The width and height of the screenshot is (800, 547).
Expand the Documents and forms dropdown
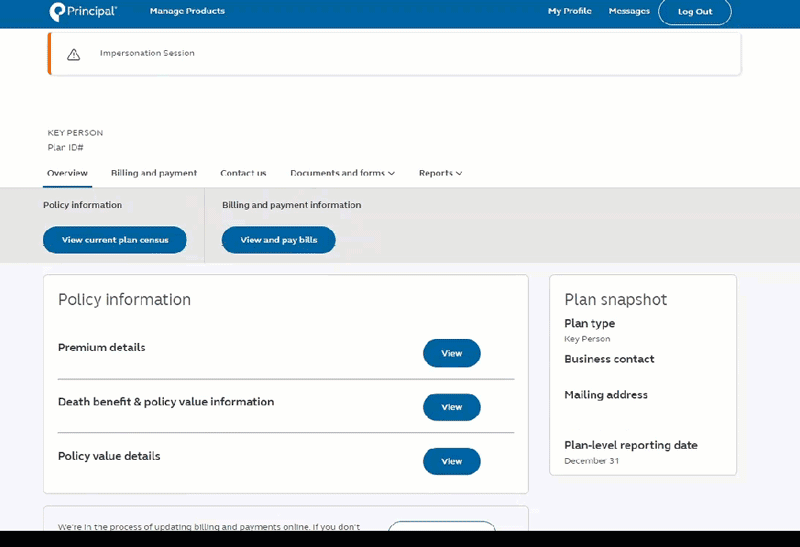pyautogui.click(x=342, y=173)
